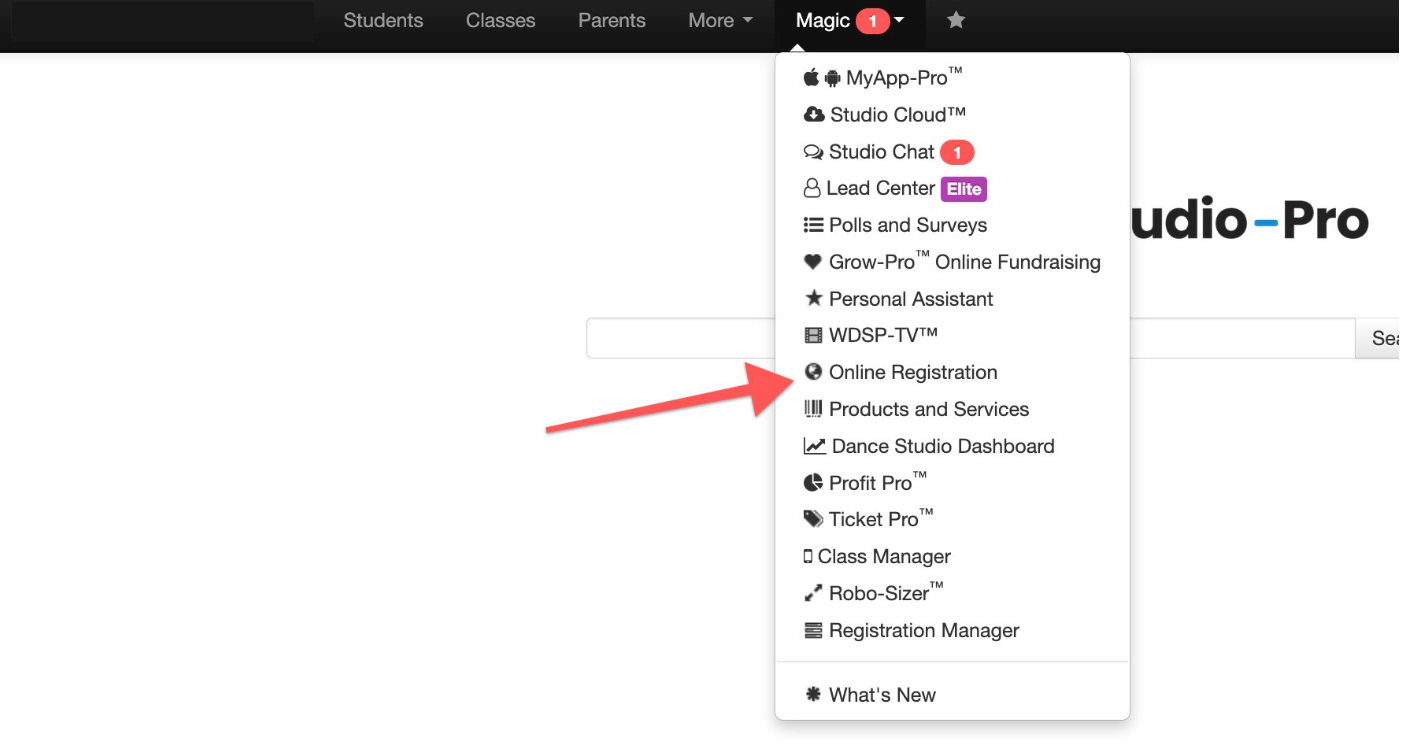Open the Parents tab in the navbar
The height and width of the screenshot is (746, 1404).
[x=612, y=20]
